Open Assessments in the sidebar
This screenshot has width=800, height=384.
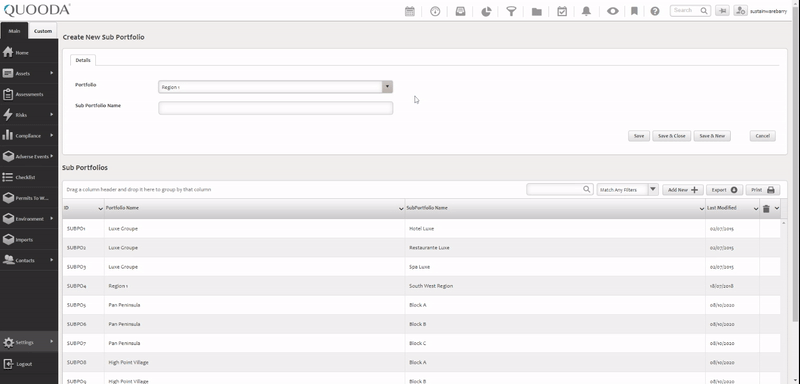tap(29, 94)
